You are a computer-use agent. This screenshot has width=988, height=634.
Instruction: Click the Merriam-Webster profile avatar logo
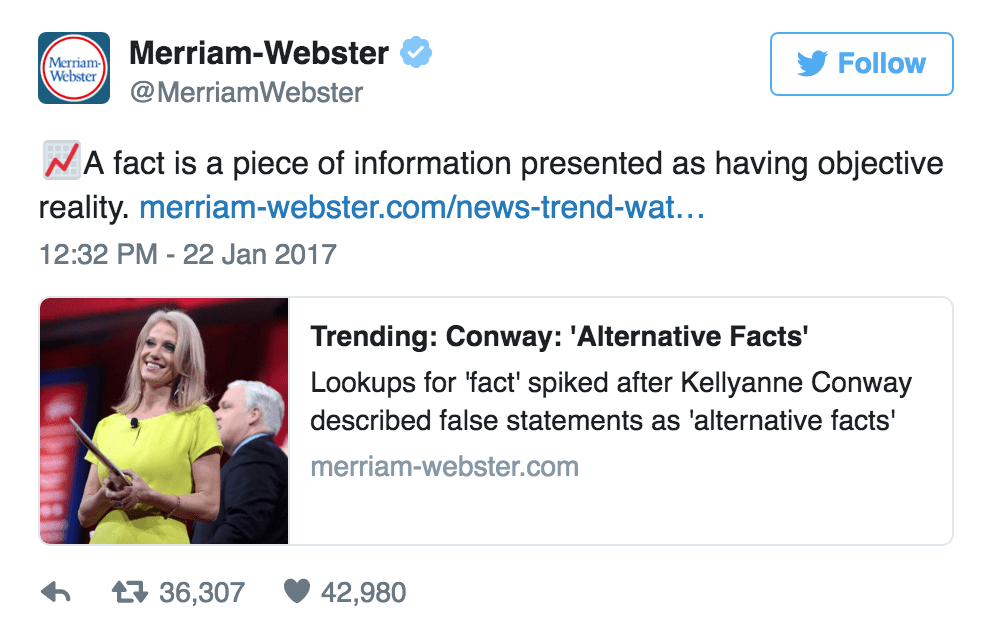[73, 68]
